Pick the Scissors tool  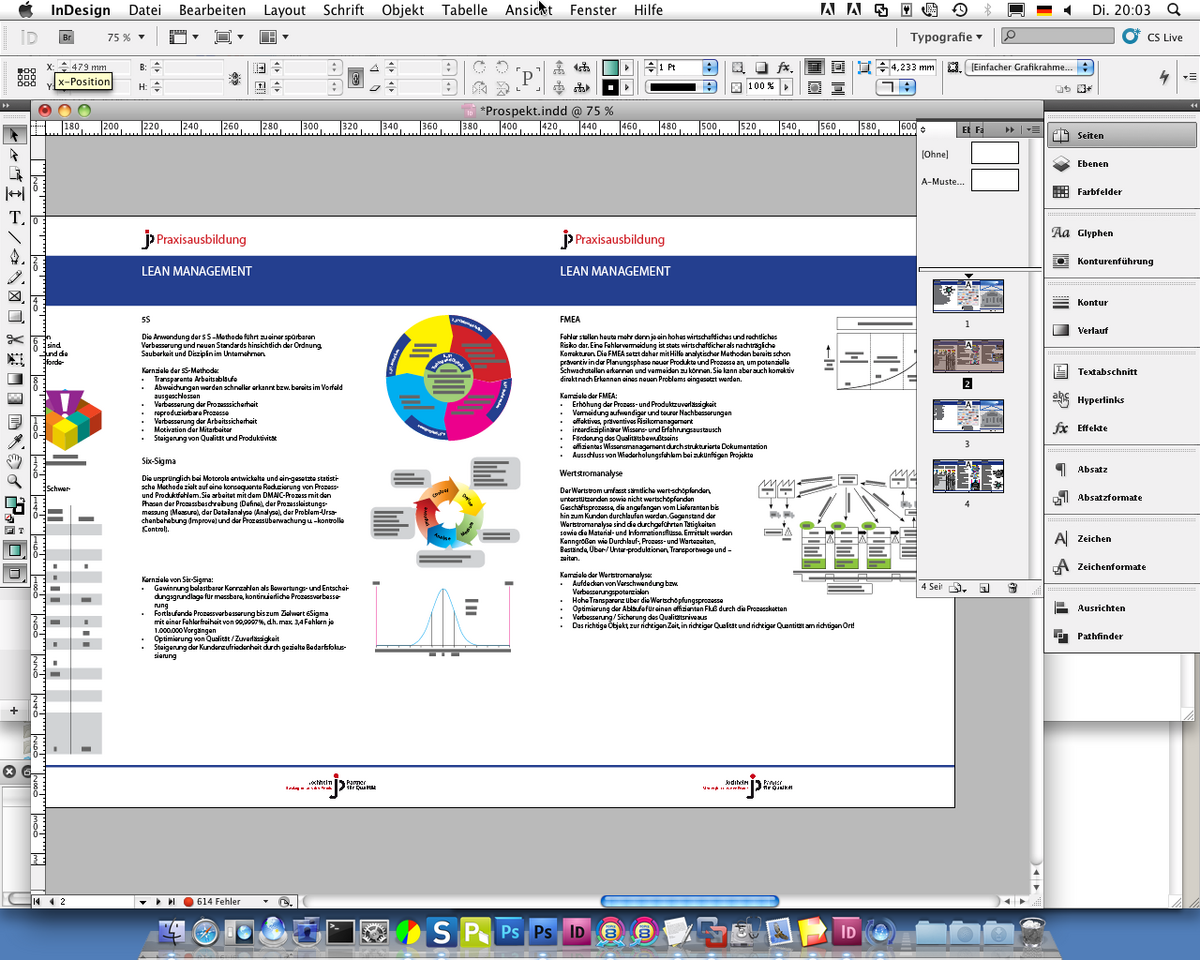(15, 339)
